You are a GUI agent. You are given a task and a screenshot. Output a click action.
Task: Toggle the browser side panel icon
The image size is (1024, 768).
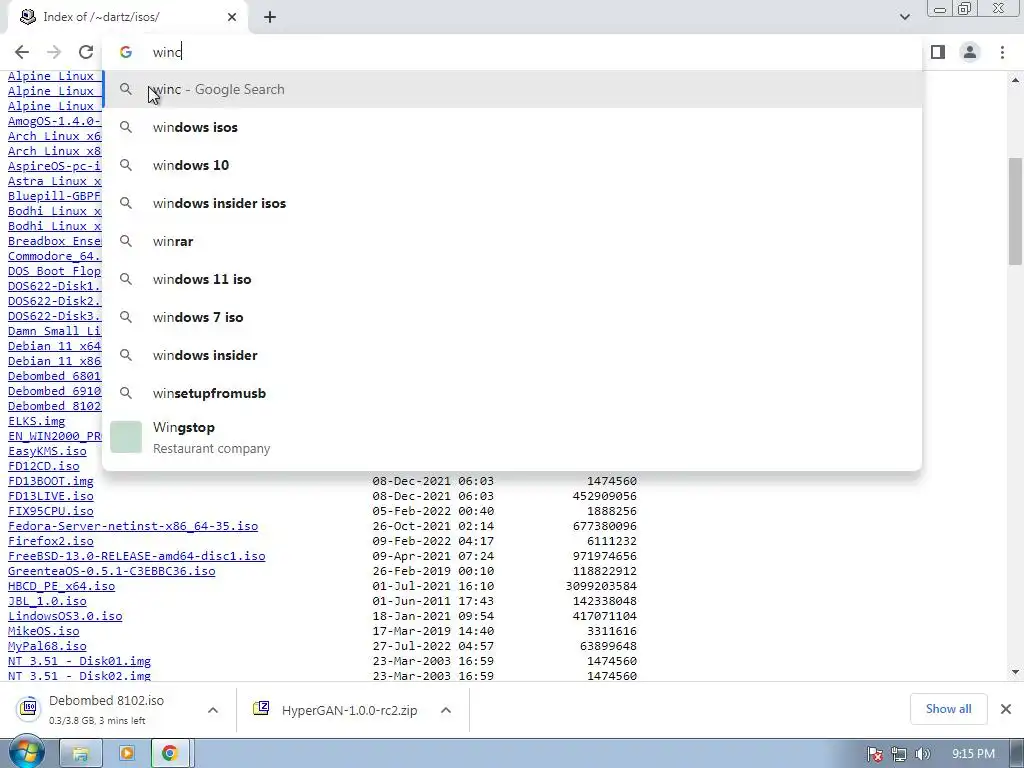pyautogui.click(x=938, y=52)
